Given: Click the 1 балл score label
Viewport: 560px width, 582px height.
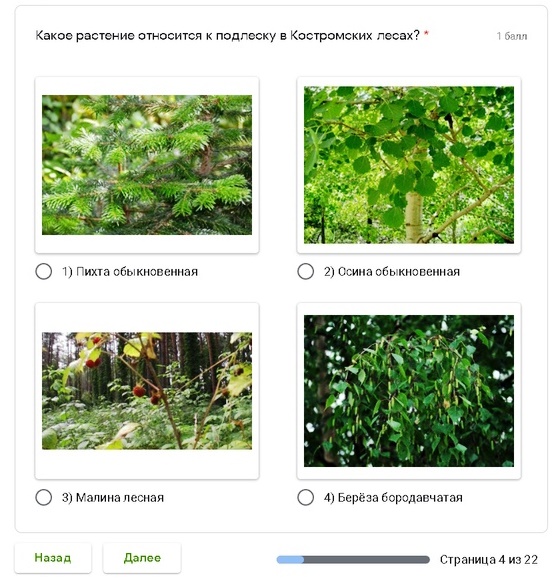Looking at the screenshot, I should [512, 36].
